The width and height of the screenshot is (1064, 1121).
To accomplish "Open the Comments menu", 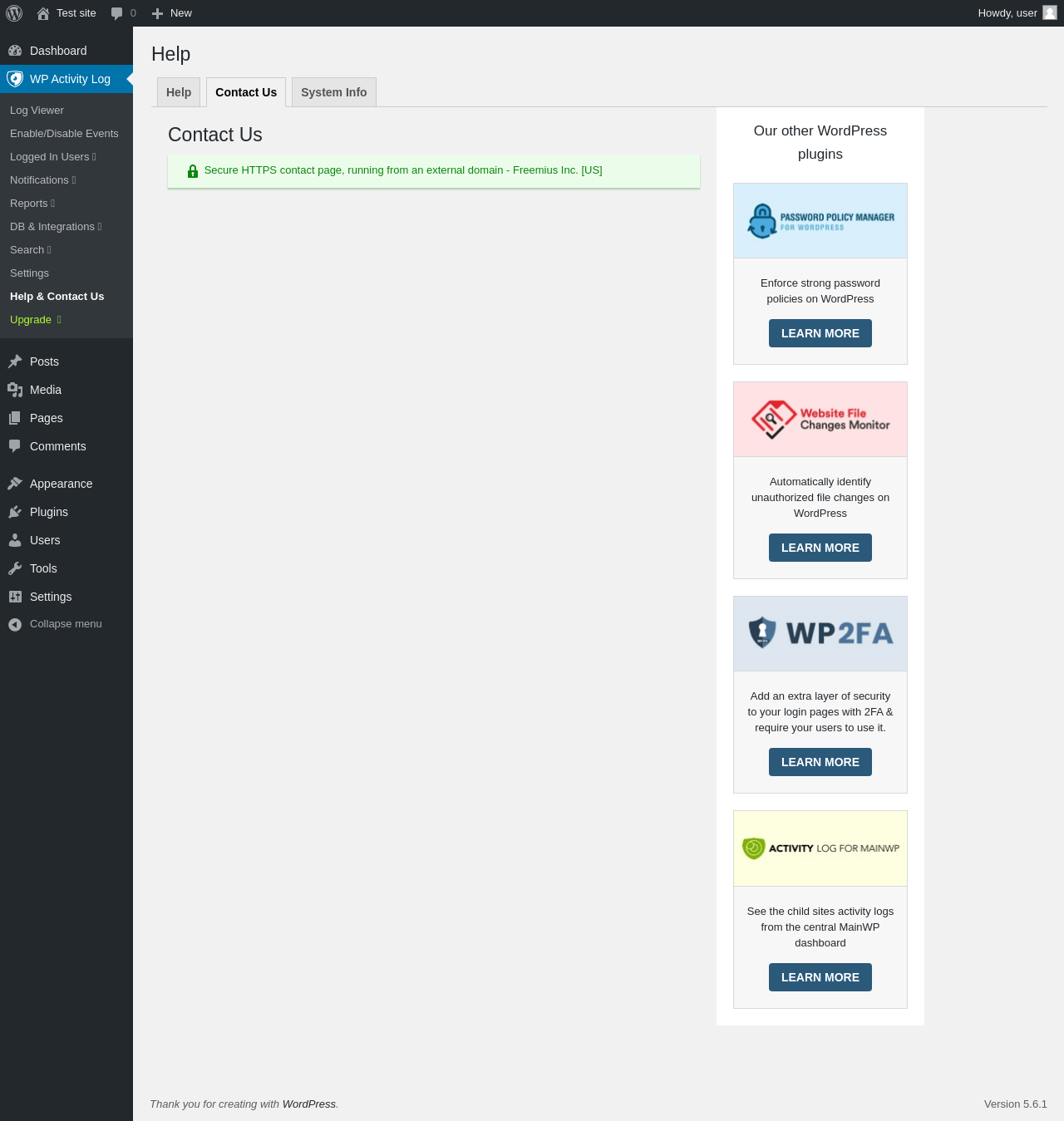I will (66, 446).
